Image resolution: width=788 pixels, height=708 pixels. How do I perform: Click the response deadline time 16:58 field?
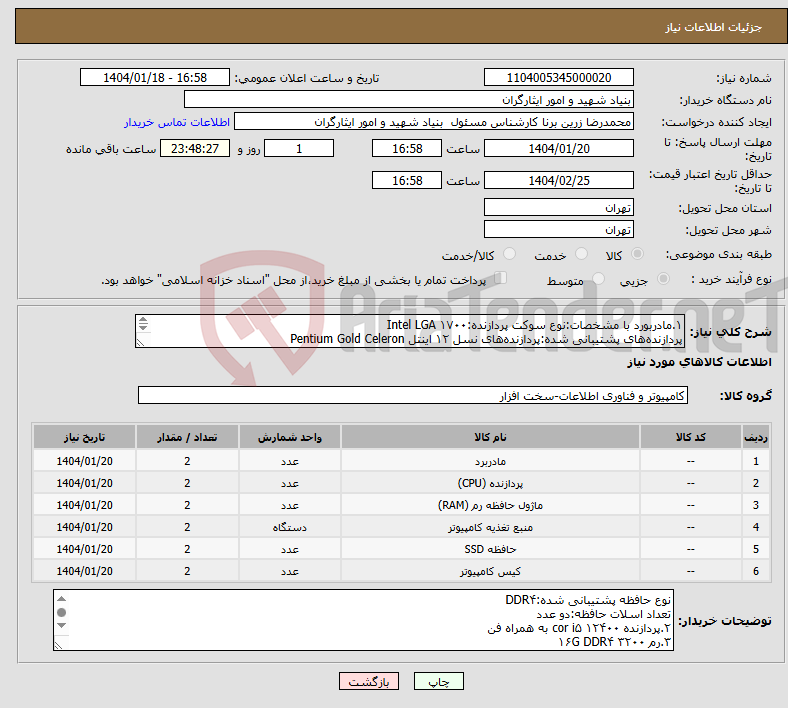tap(407, 148)
